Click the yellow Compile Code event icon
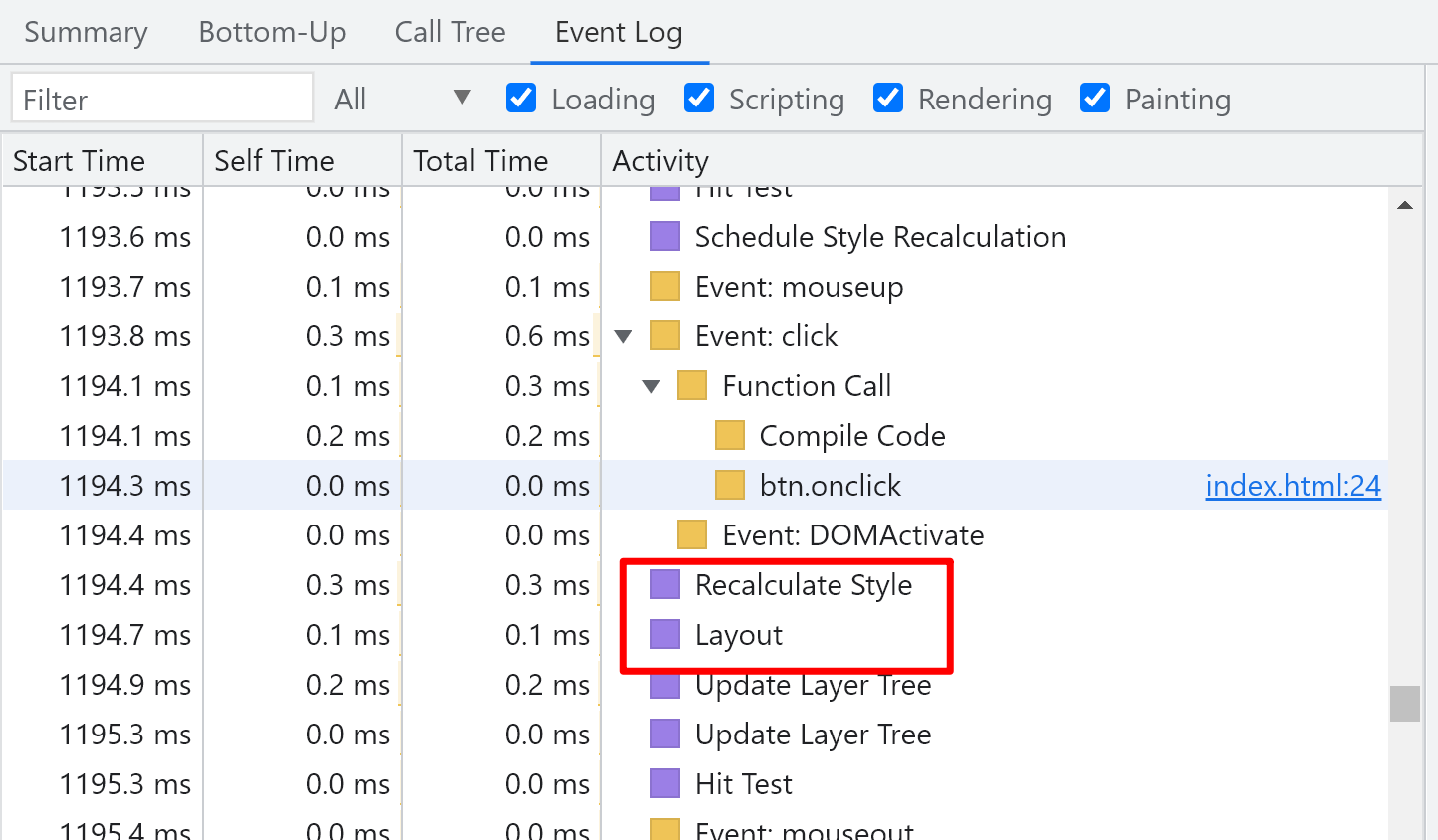 point(729,436)
